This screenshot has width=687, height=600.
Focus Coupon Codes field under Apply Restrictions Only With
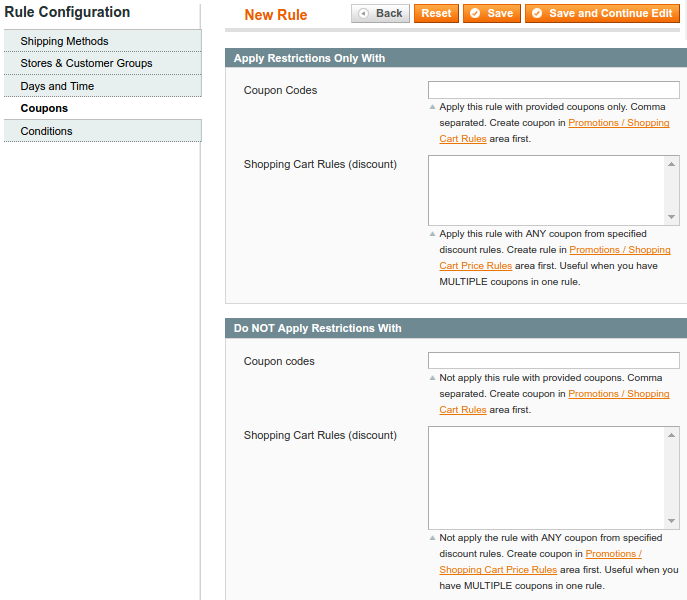point(553,90)
